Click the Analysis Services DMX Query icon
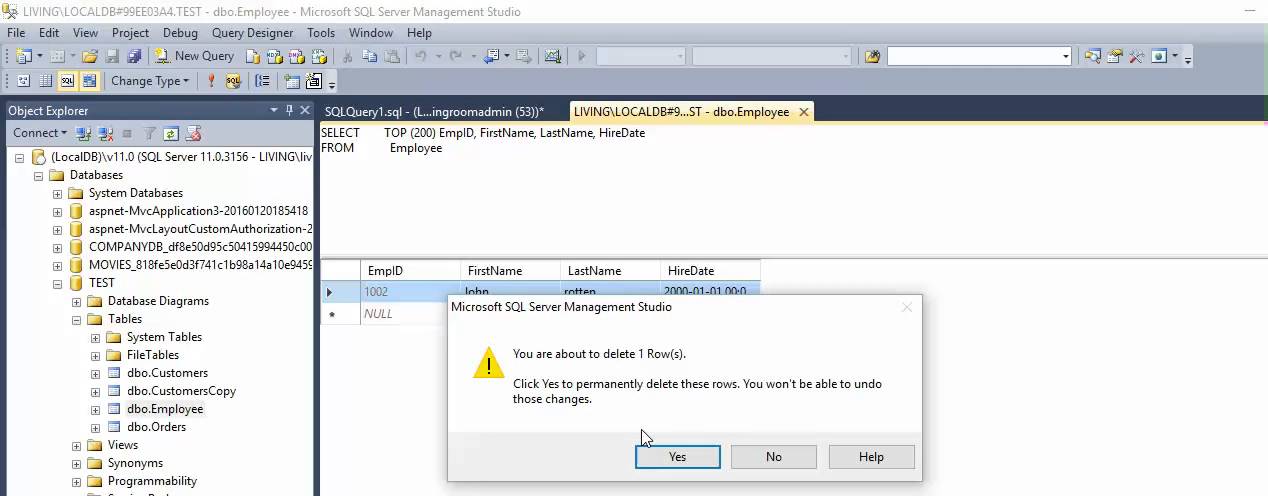 click(x=296, y=56)
